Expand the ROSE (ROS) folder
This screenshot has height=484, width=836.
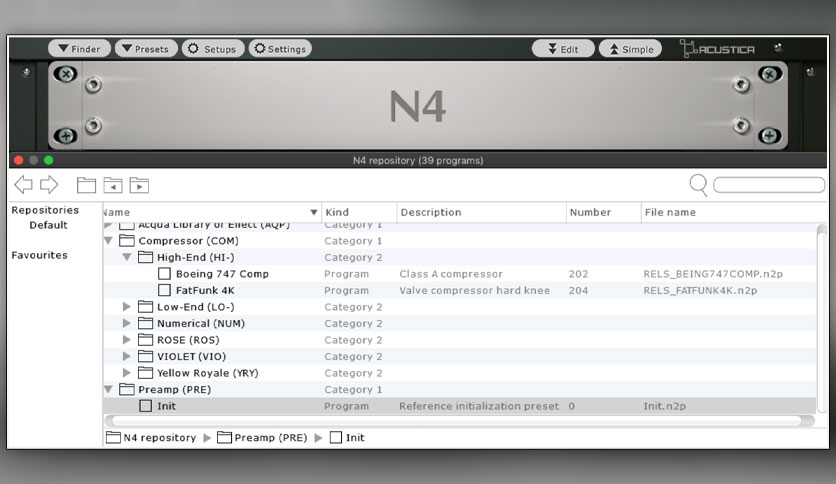127,340
